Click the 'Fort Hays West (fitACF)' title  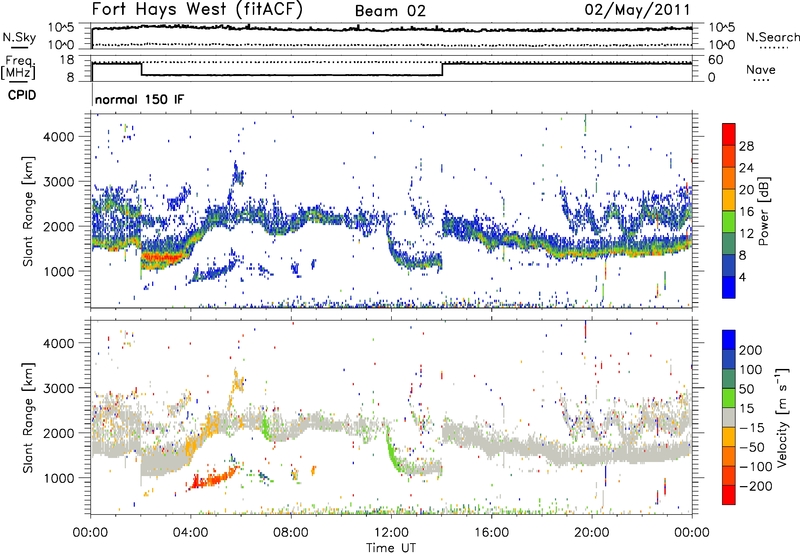(197, 10)
